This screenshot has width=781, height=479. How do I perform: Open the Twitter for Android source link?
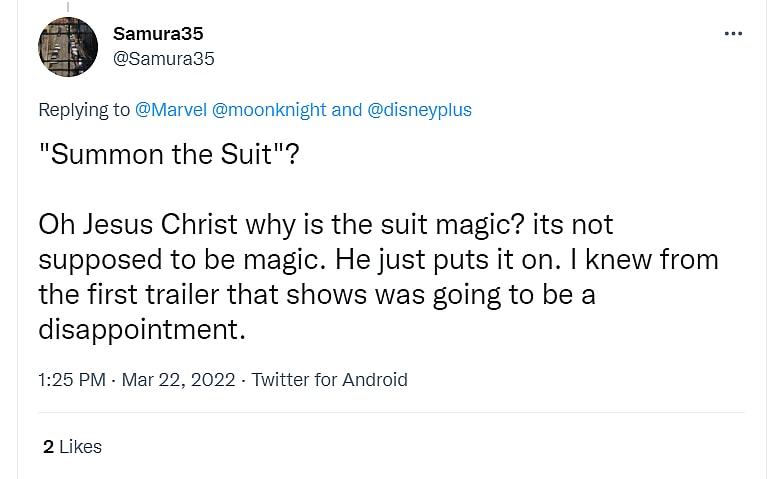click(x=329, y=380)
